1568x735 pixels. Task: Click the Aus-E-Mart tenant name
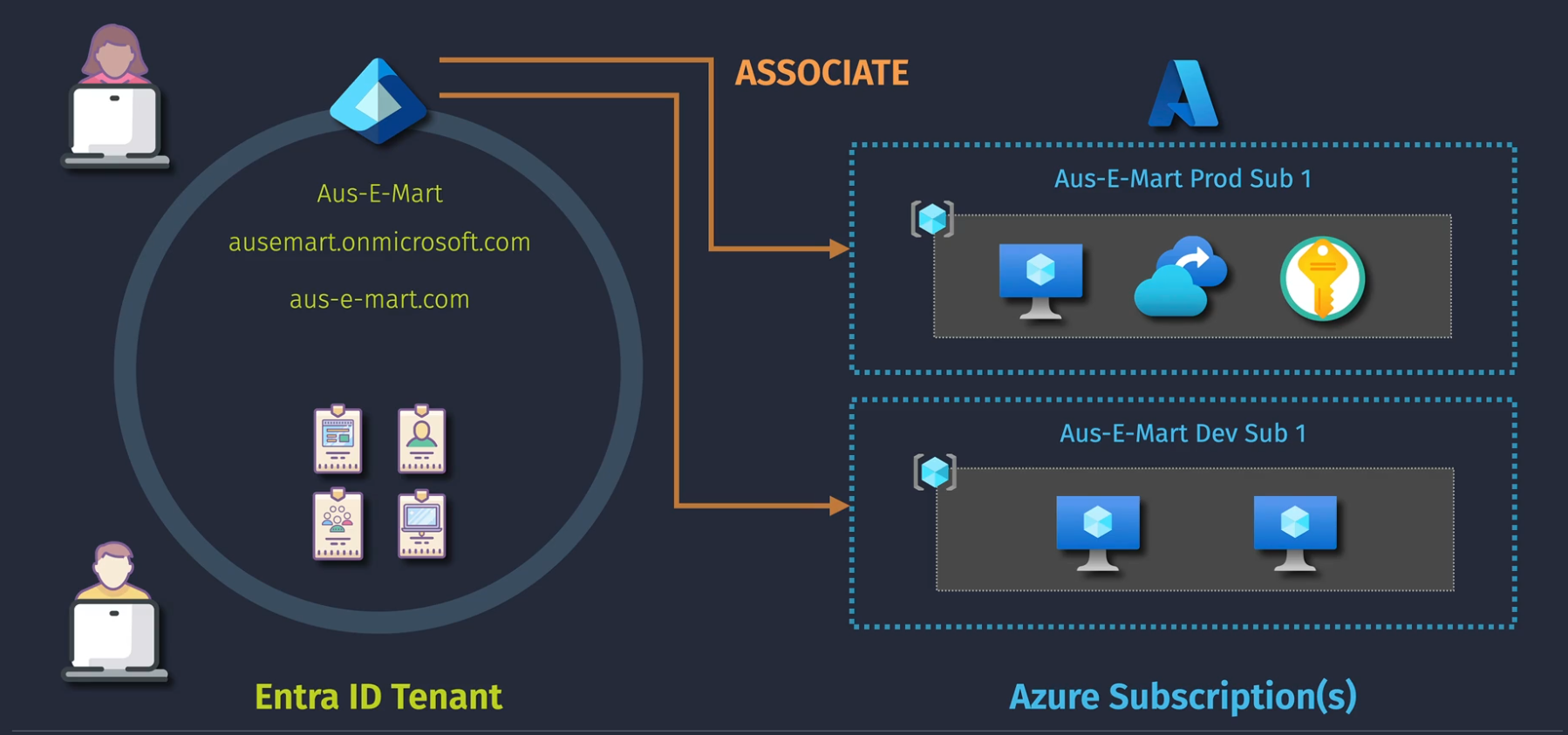click(x=379, y=193)
